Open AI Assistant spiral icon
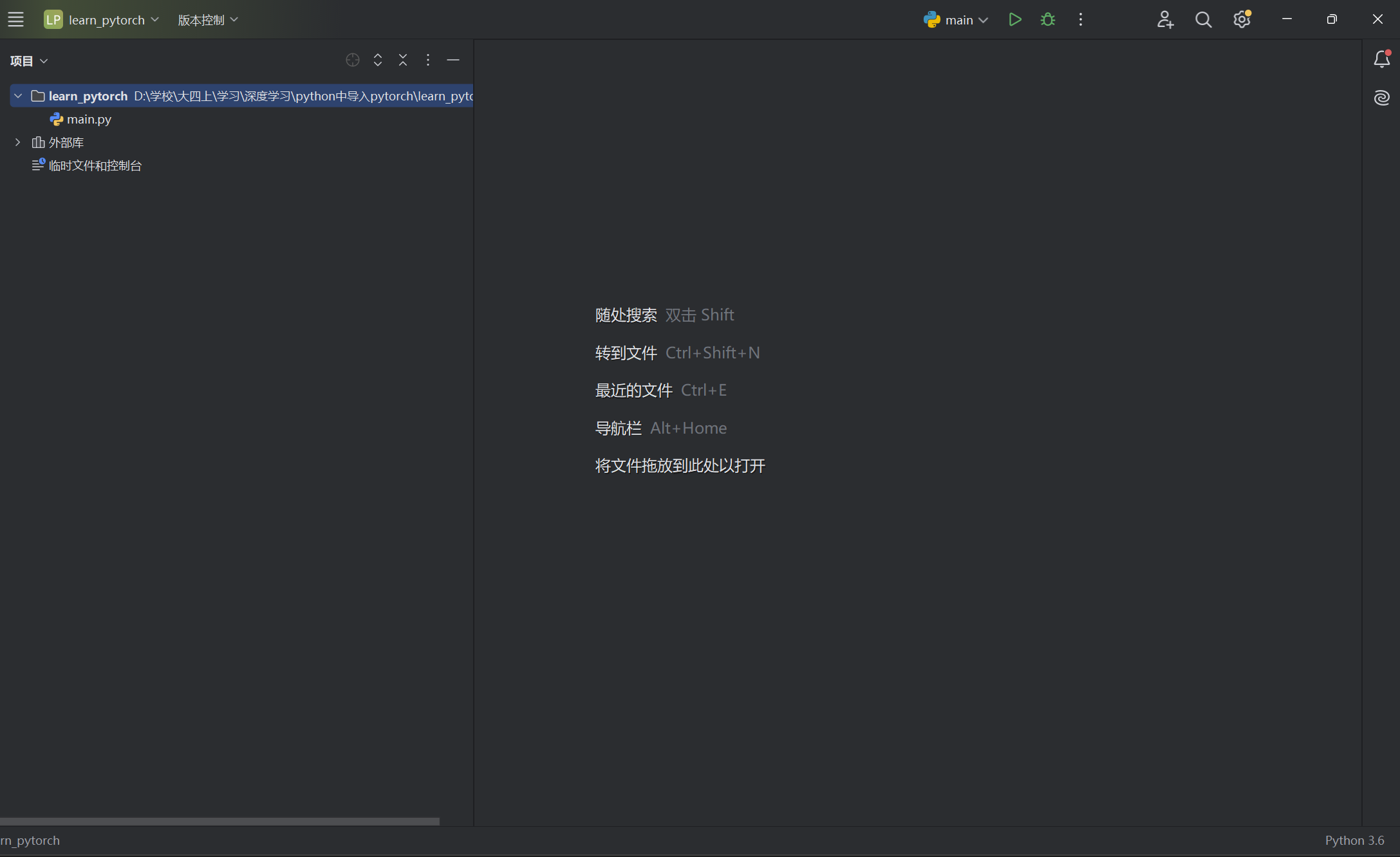The image size is (1400, 857). point(1381,98)
